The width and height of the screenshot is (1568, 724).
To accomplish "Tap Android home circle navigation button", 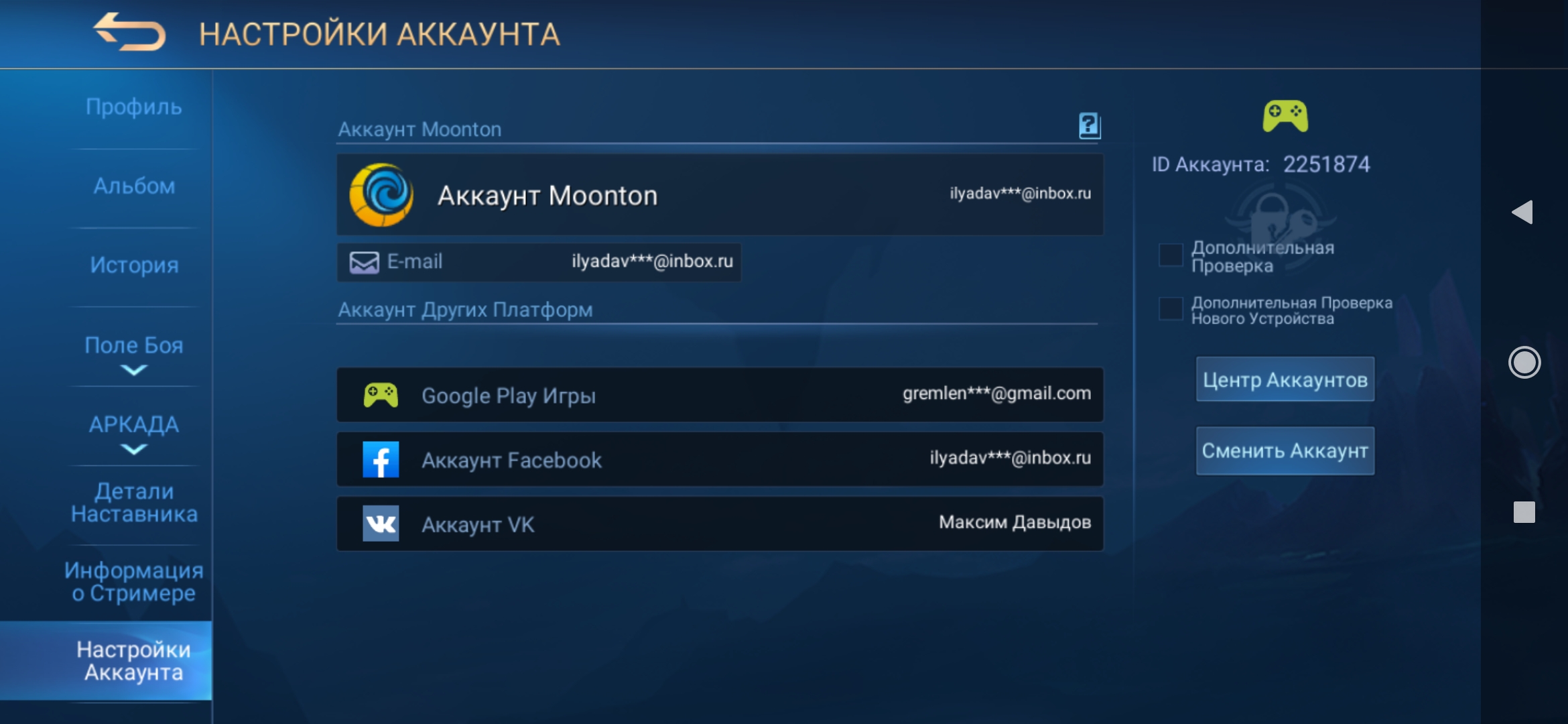I will click(x=1524, y=363).
